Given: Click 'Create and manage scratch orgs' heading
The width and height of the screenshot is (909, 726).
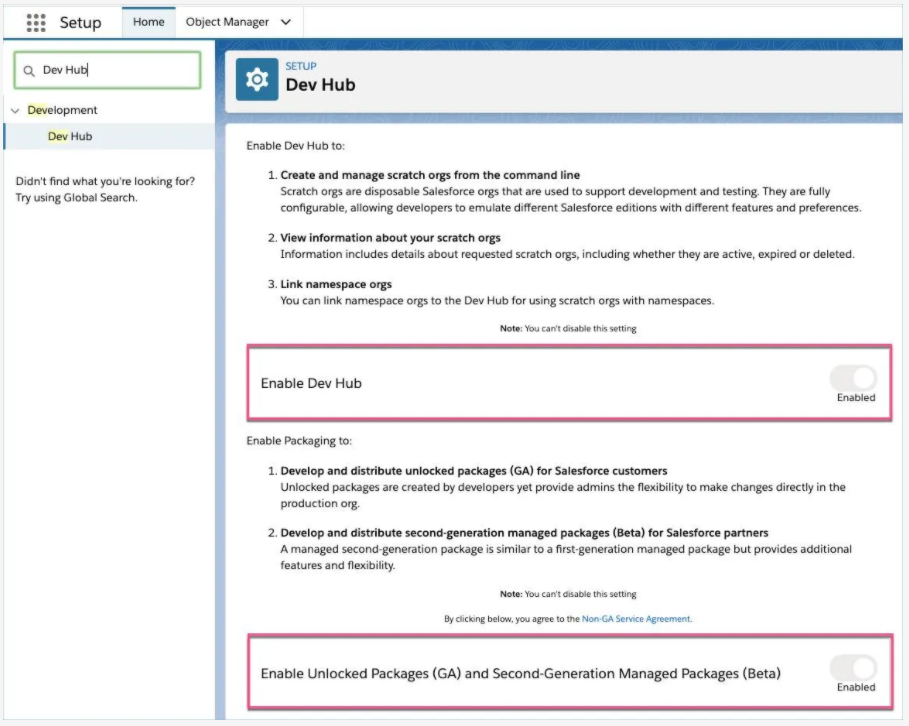Looking at the screenshot, I should click(430, 175).
